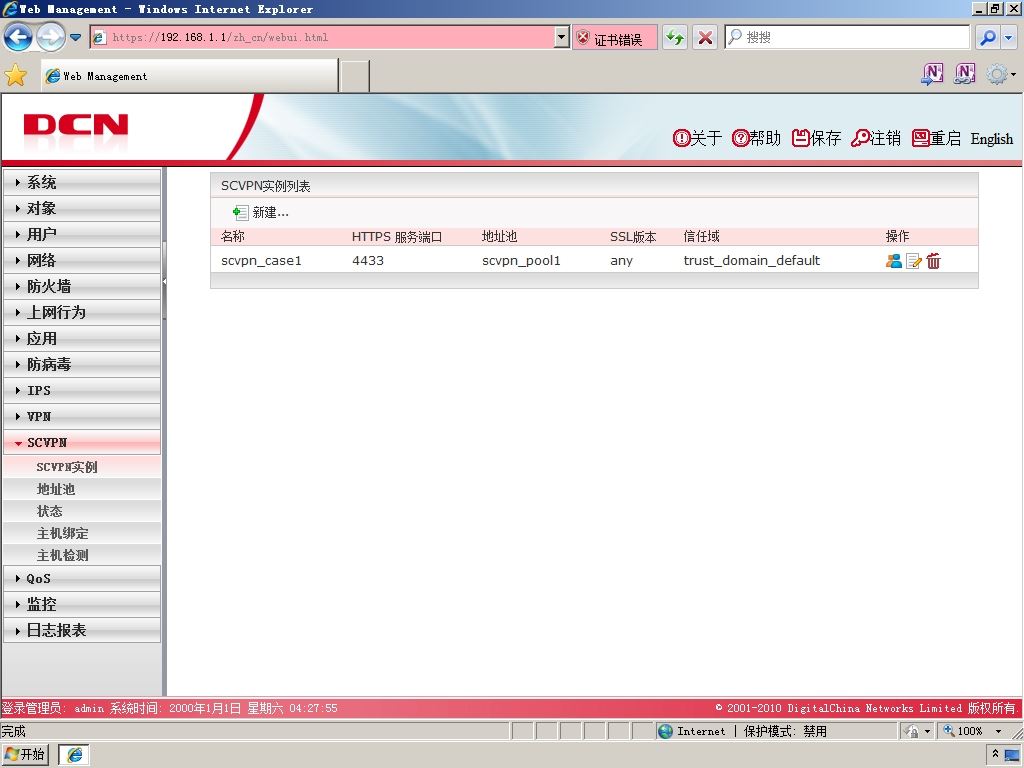This screenshot has width=1024, height=768.
Task: Expand 应用 menu in sidebar
Action: [x=82, y=338]
